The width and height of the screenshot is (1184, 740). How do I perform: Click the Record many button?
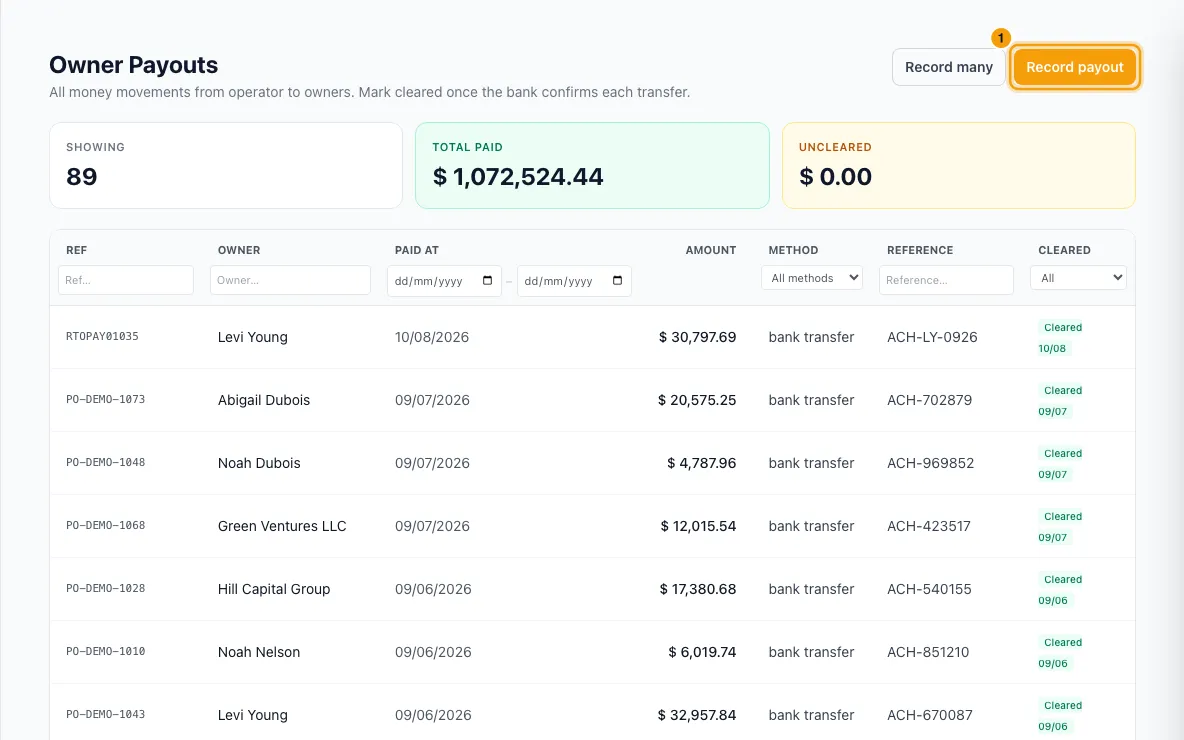pyautogui.click(x=948, y=67)
